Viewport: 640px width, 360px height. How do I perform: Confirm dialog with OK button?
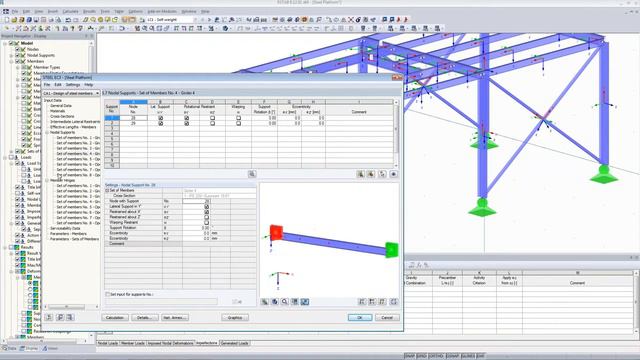[x=360, y=318]
